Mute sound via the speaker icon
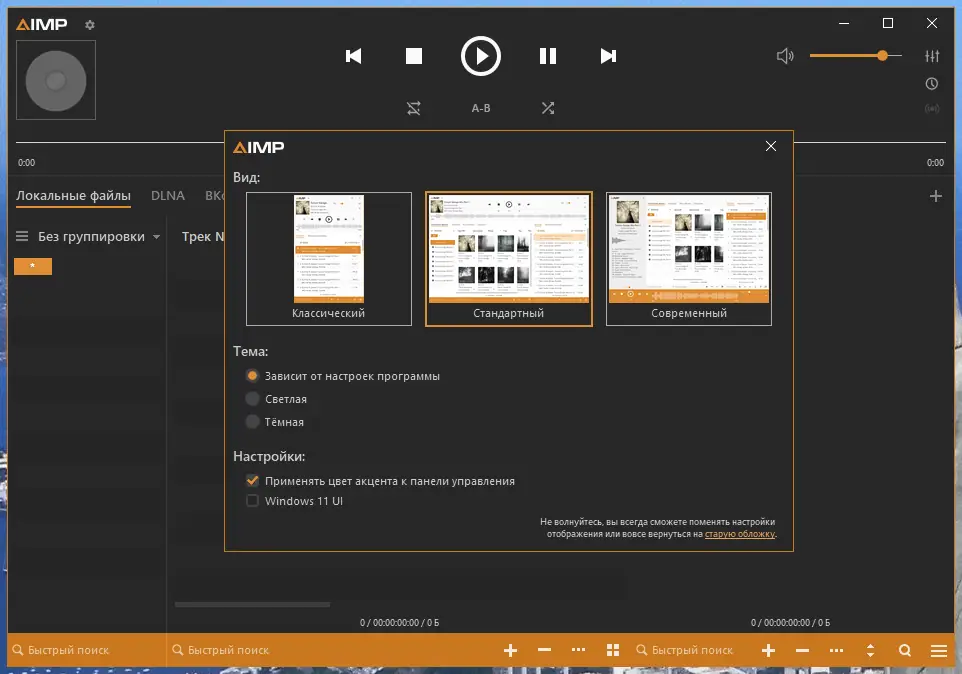This screenshot has height=674, width=962. tap(786, 56)
